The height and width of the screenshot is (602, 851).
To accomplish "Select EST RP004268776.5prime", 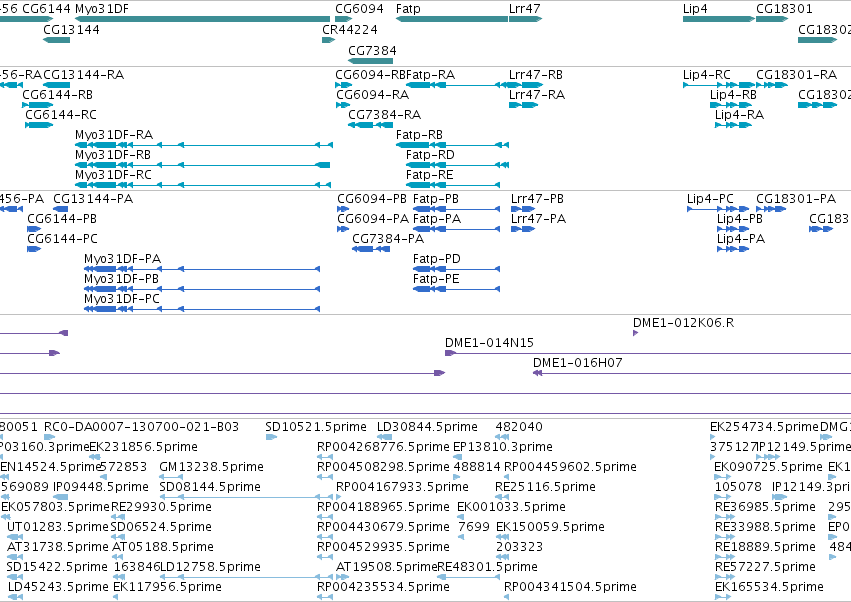I will point(325,457).
